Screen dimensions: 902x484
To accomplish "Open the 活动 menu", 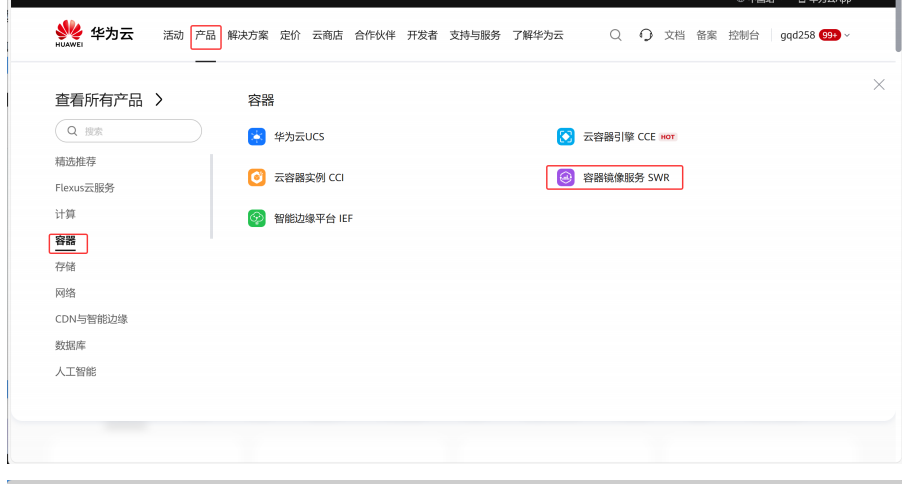I will 173,35.
